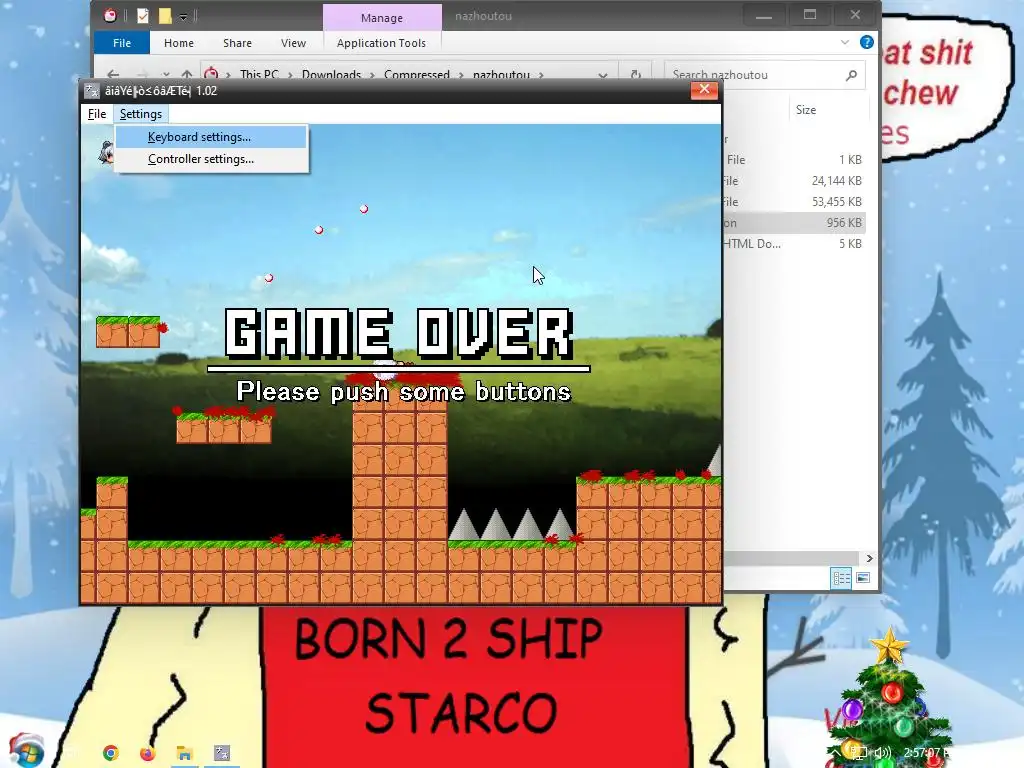Image resolution: width=1024 pixels, height=768 pixels.
Task: Show hidden system tray icons chevron
Action: tap(835, 753)
